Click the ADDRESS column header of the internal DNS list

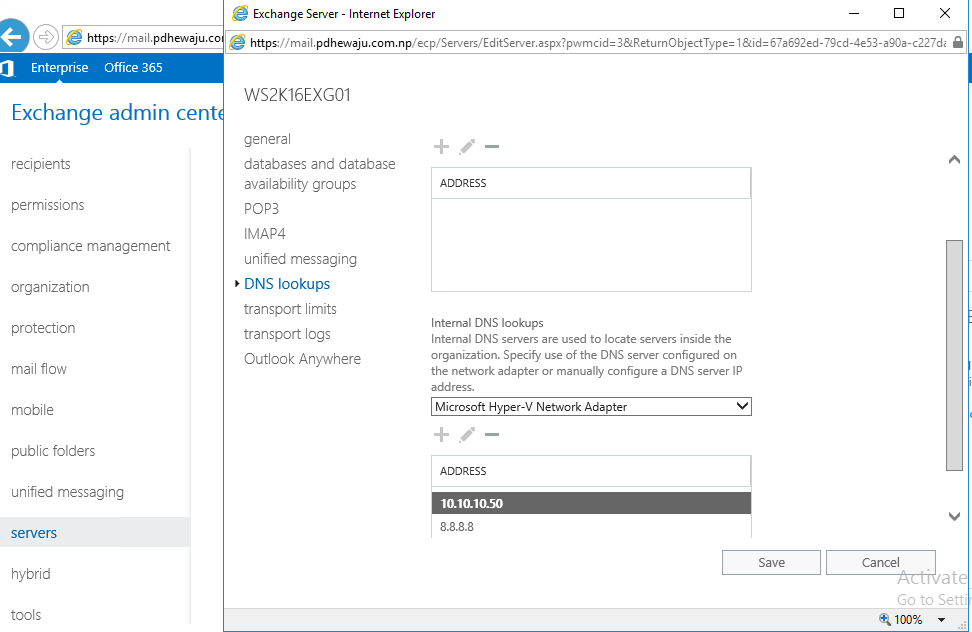coord(591,472)
